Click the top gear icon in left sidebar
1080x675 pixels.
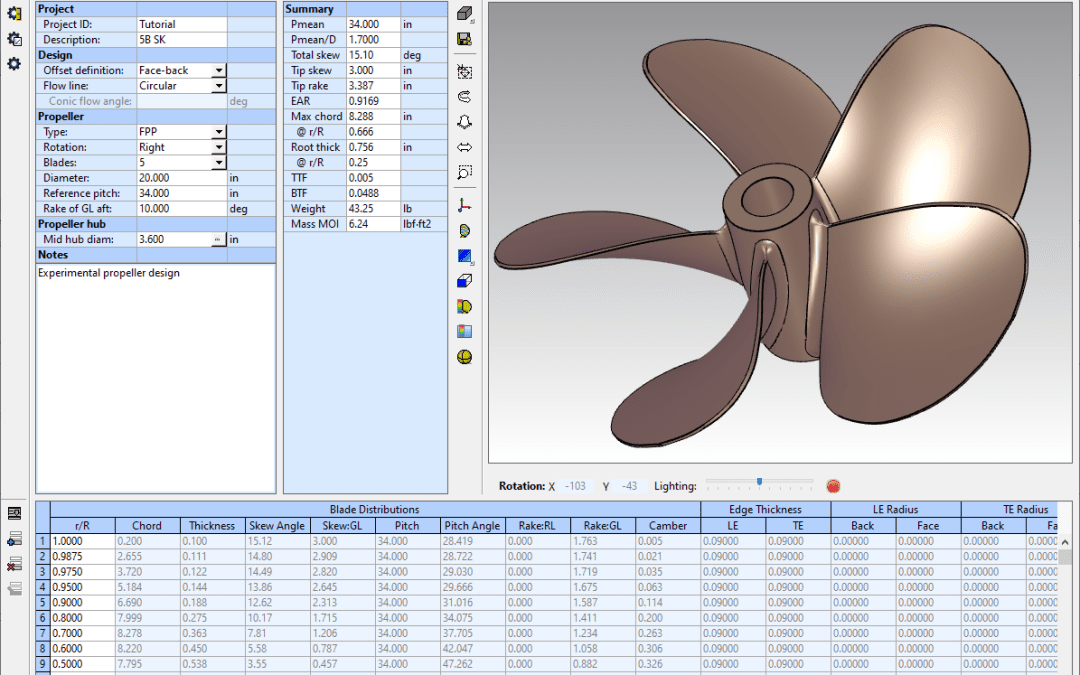(14, 14)
